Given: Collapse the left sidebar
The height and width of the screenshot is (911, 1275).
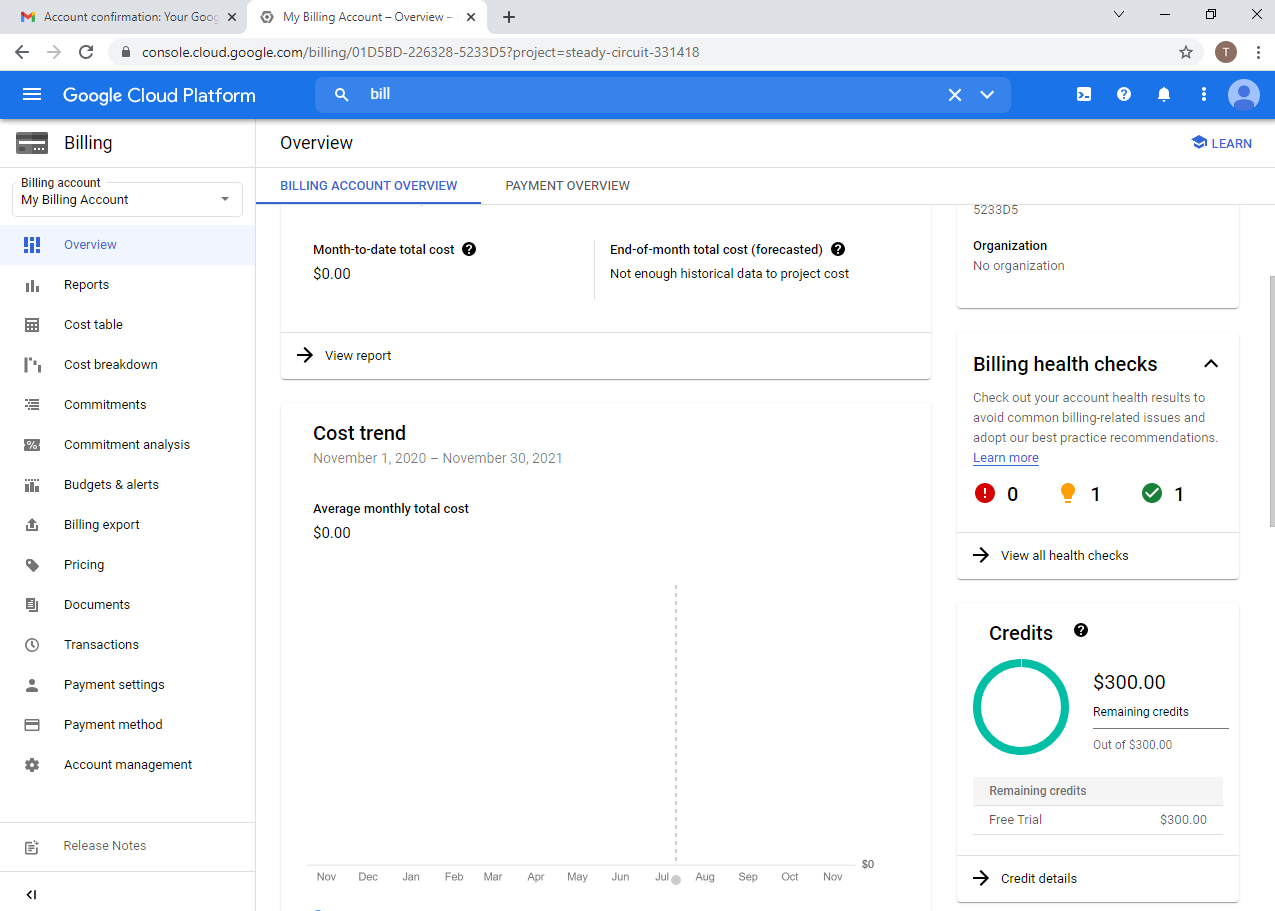Looking at the screenshot, I should pyautogui.click(x=31, y=895).
